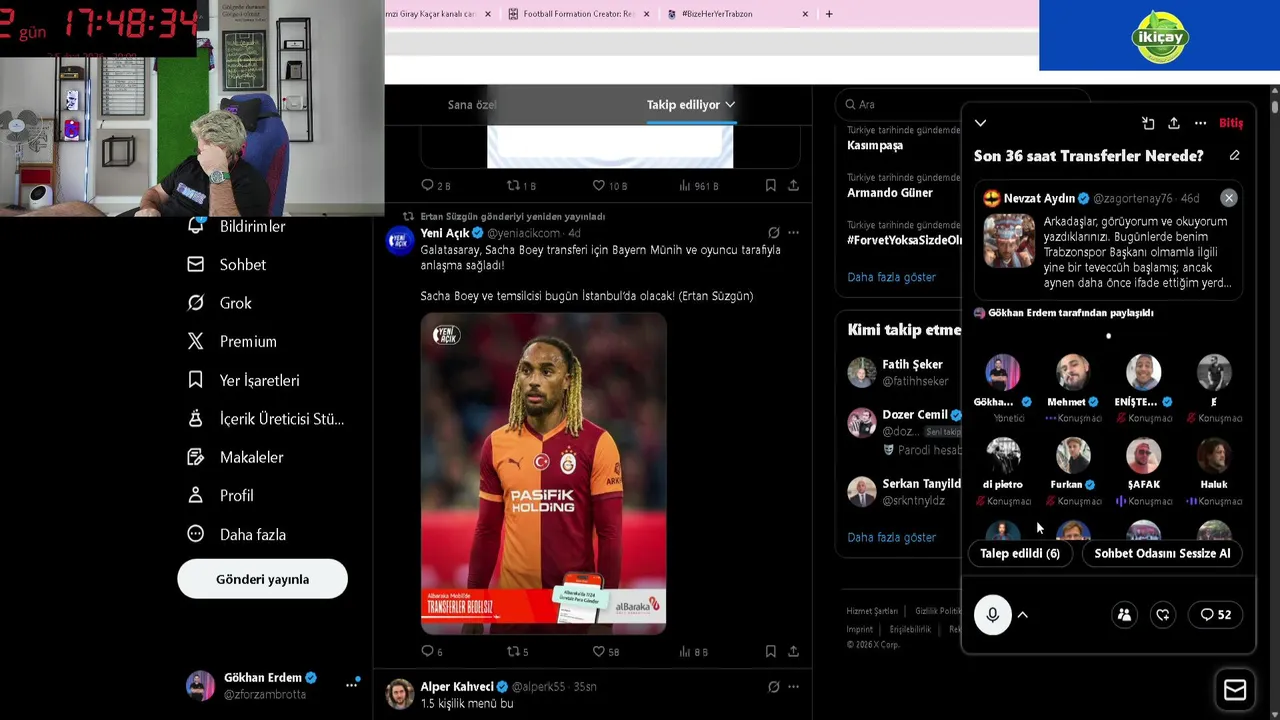Open Sohbet messages in sidebar
1280x720 pixels.
pos(227,265)
